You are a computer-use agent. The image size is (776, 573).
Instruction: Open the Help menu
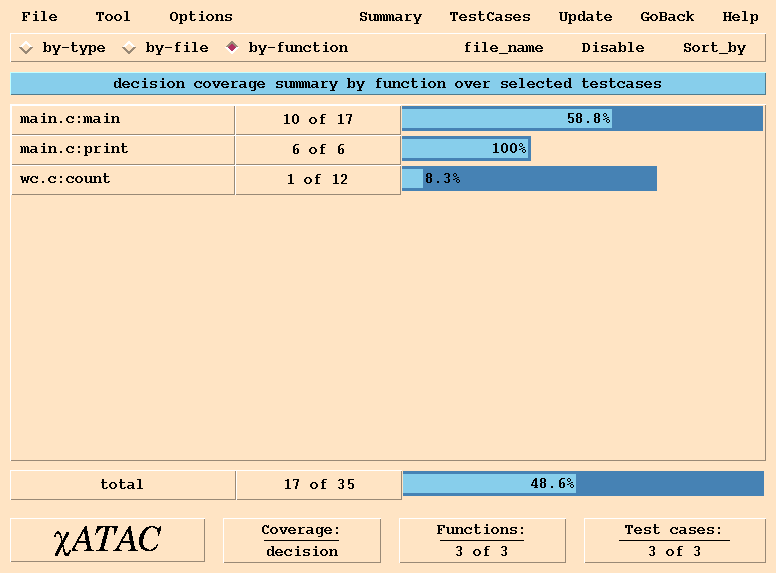click(x=740, y=17)
